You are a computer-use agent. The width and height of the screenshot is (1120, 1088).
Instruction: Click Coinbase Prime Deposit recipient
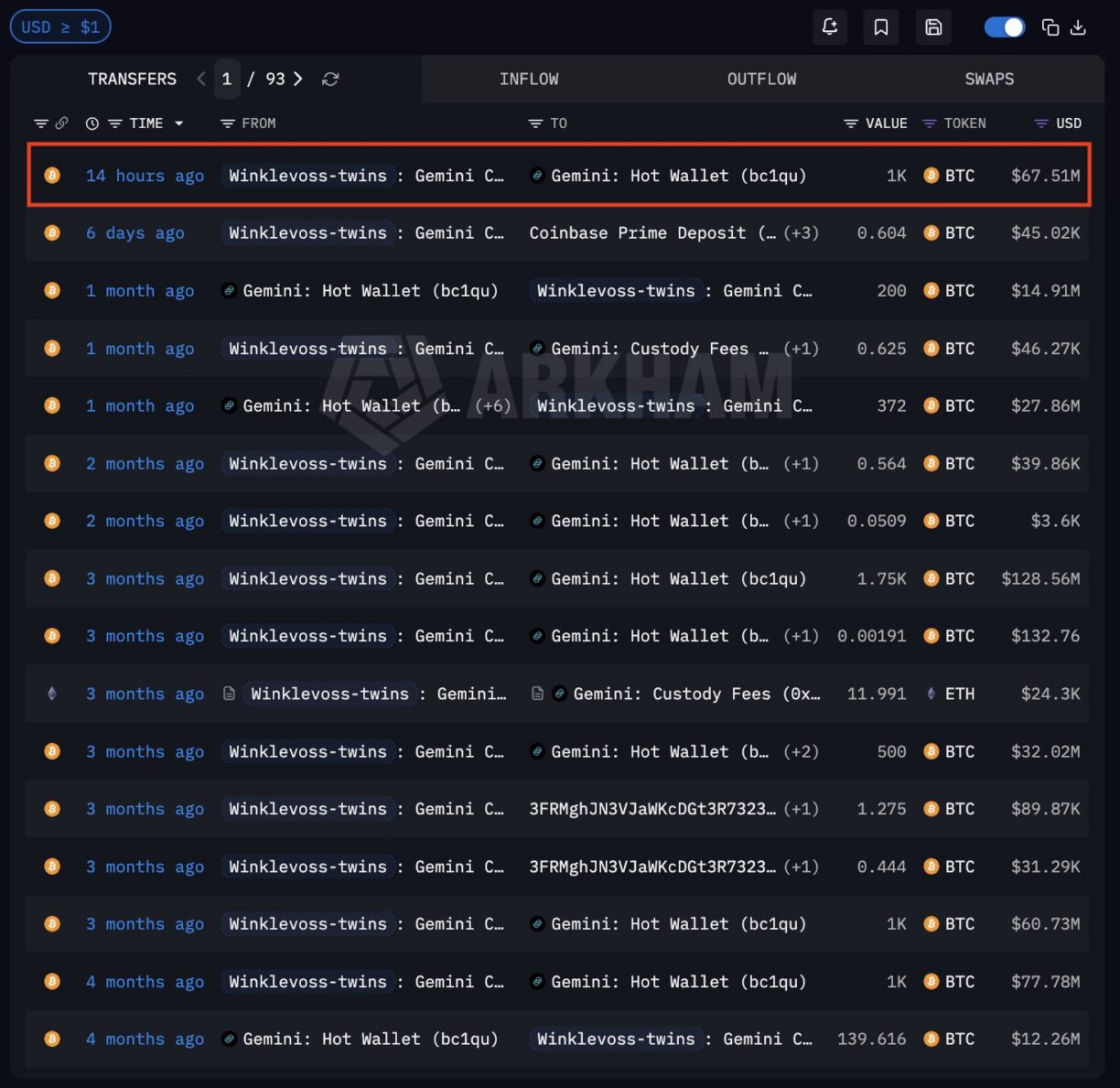tap(652, 233)
